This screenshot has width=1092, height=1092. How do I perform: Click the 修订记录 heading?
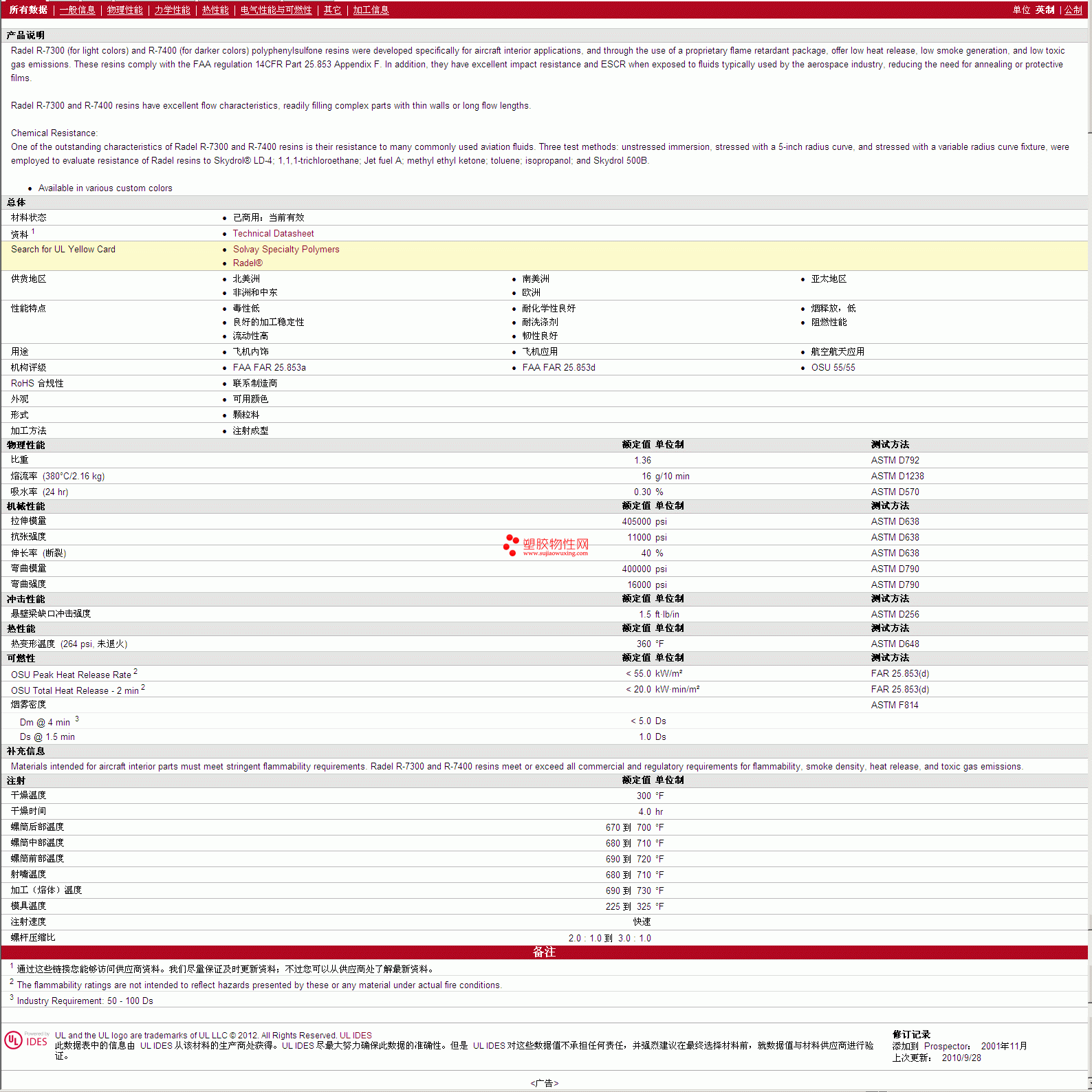[911, 1035]
